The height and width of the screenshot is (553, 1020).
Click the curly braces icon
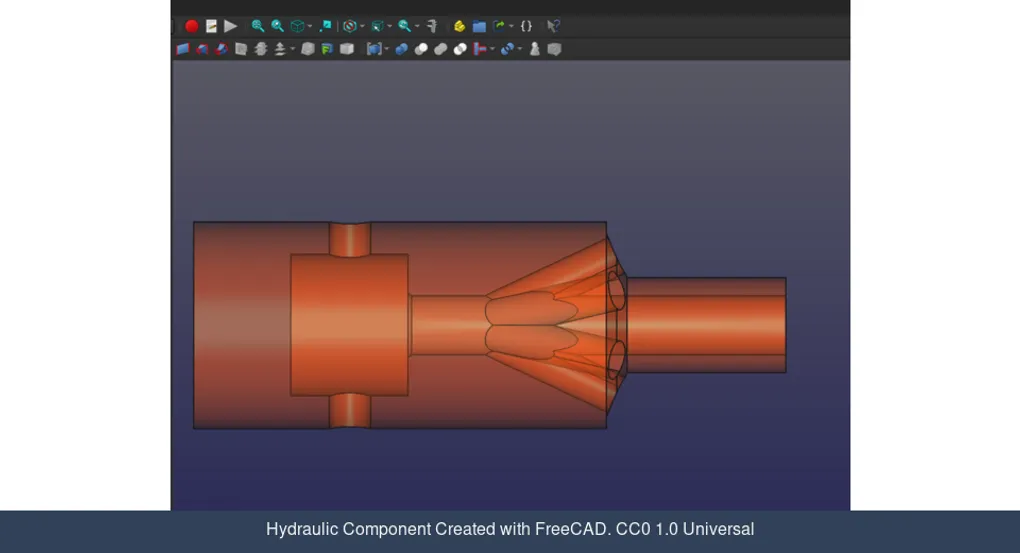(526, 26)
